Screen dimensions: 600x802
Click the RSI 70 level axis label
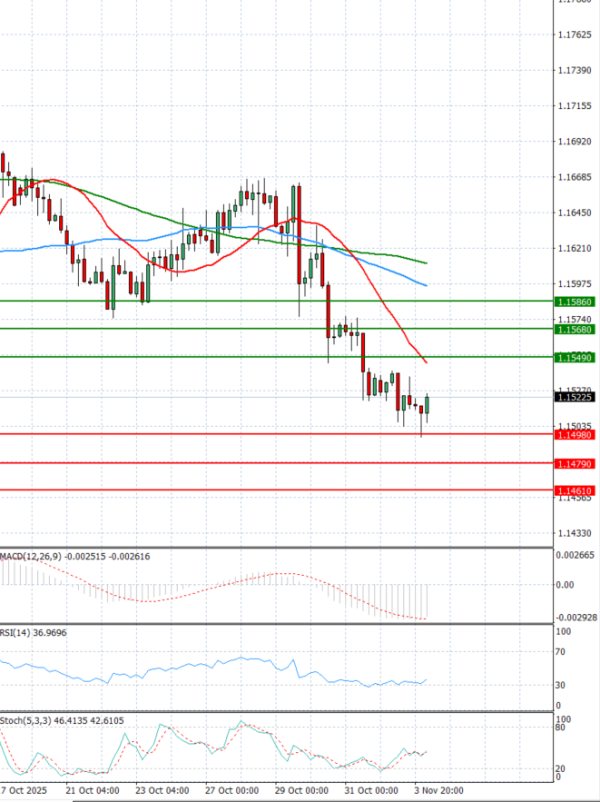click(559, 652)
